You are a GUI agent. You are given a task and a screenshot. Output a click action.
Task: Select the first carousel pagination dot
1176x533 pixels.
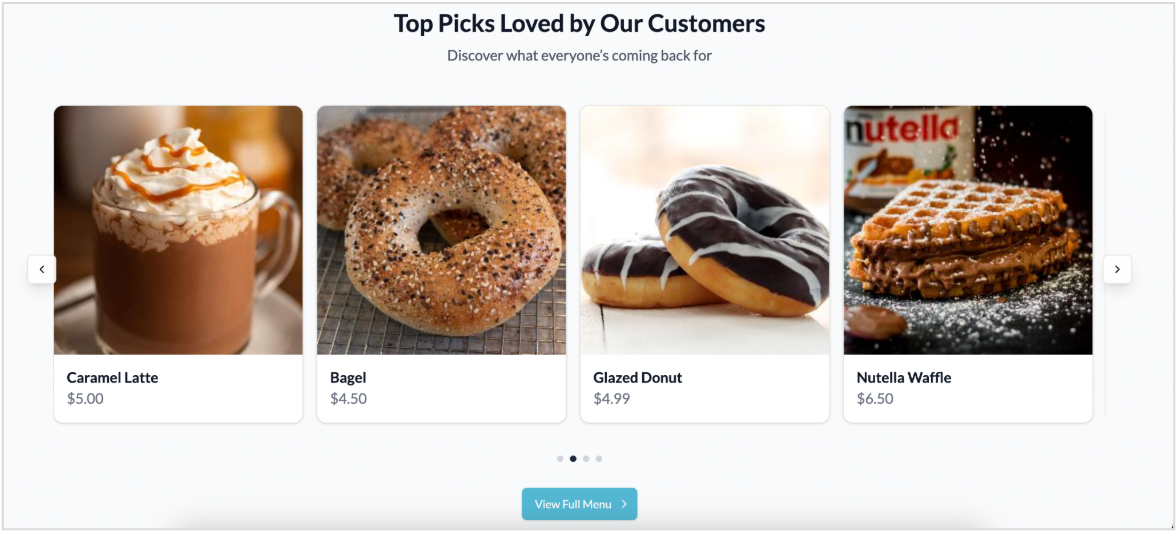(560, 459)
